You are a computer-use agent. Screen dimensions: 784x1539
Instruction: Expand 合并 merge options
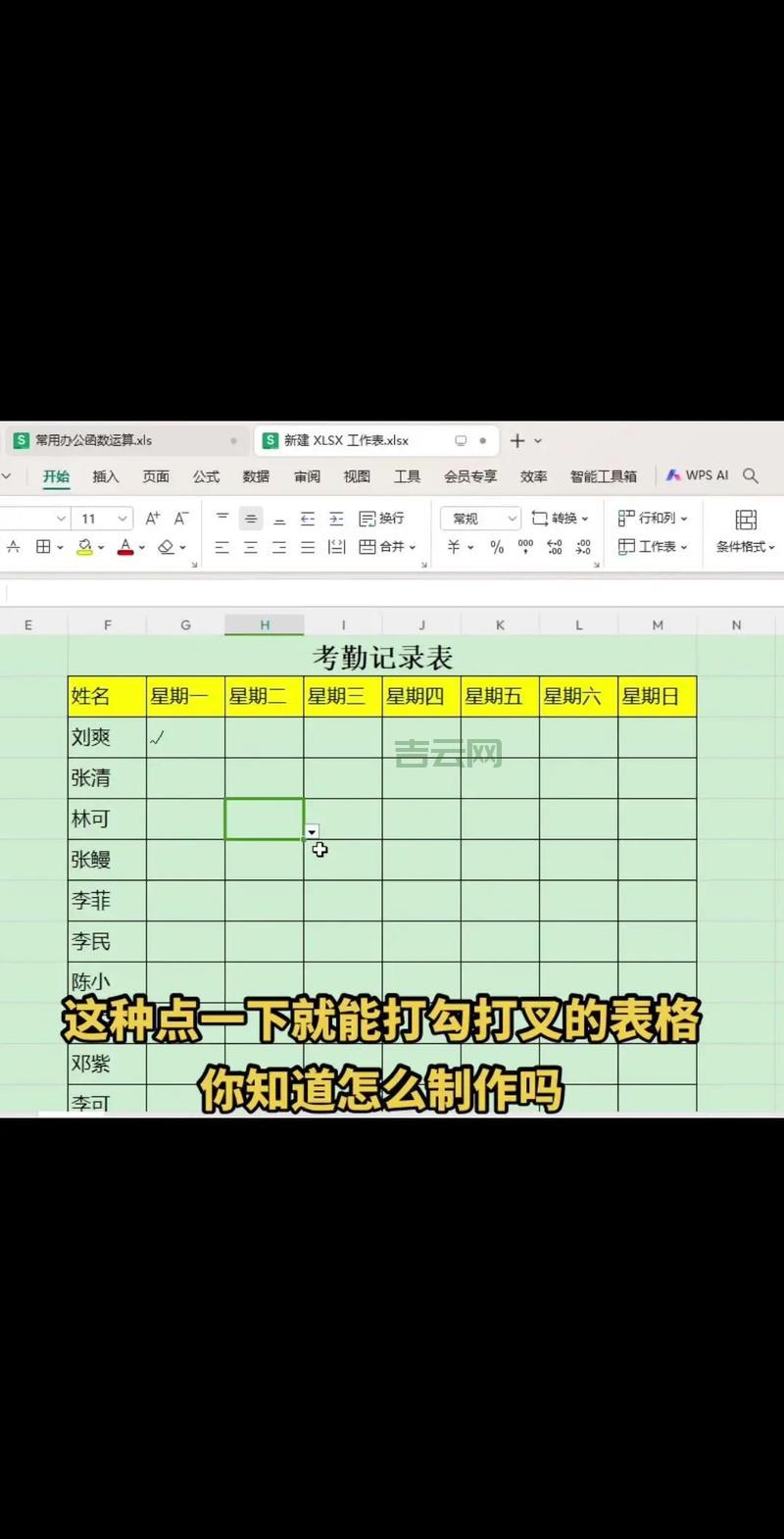[x=413, y=547]
